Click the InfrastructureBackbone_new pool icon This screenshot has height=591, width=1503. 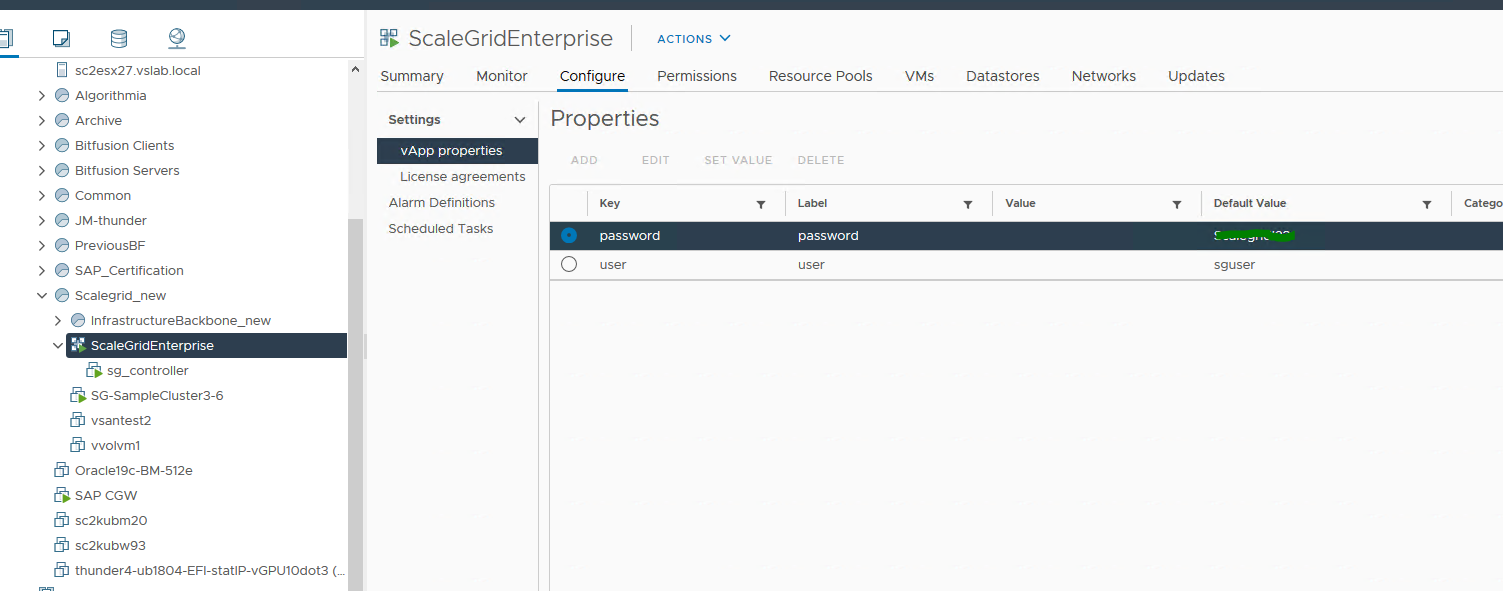[78, 321]
